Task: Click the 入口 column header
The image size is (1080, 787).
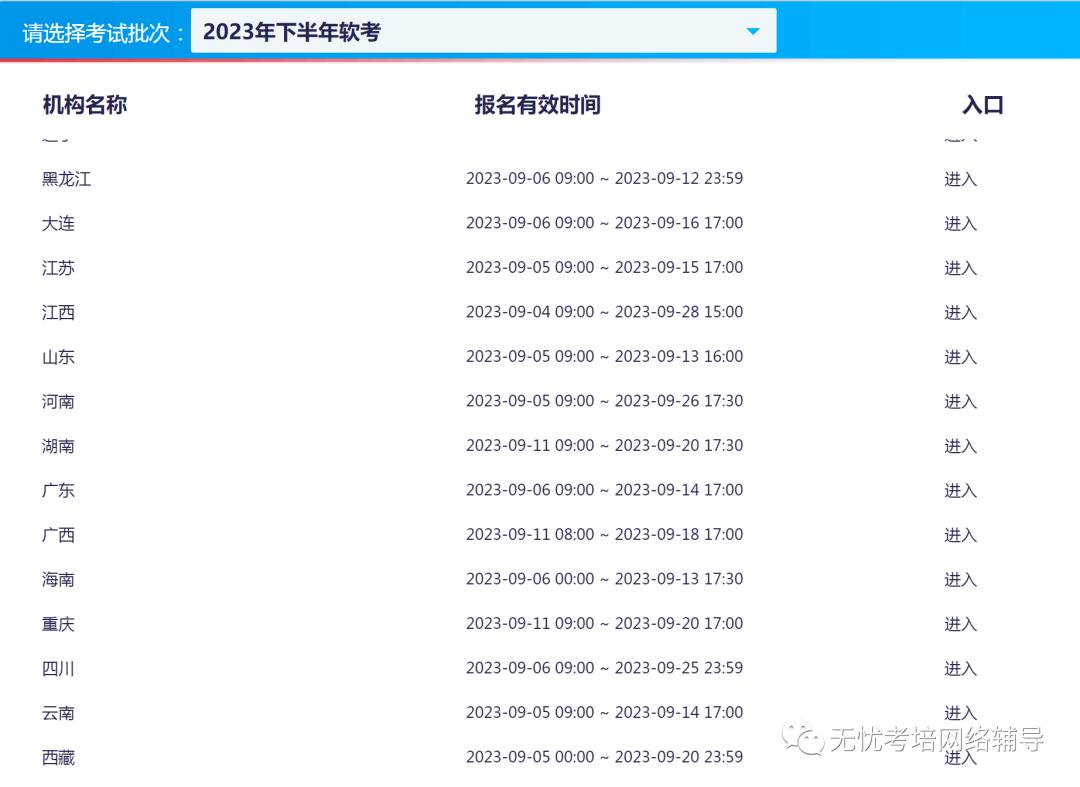Action: click(981, 104)
